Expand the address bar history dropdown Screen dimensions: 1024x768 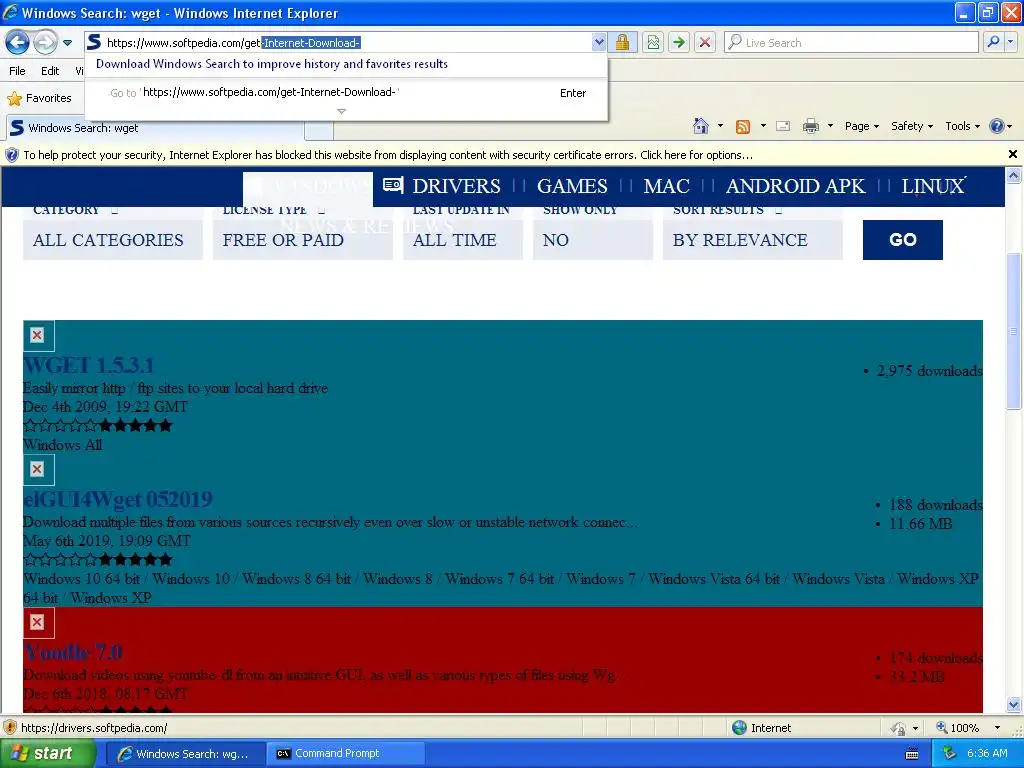[x=598, y=42]
